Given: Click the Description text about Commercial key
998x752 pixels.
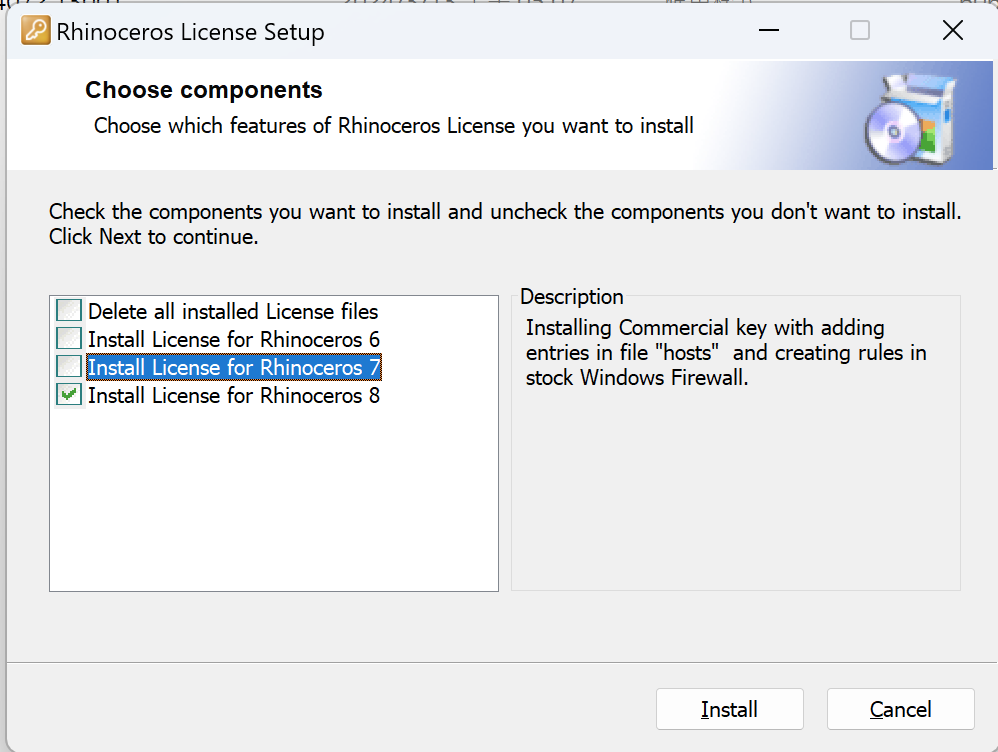Looking at the screenshot, I should click(x=725, y=353).
